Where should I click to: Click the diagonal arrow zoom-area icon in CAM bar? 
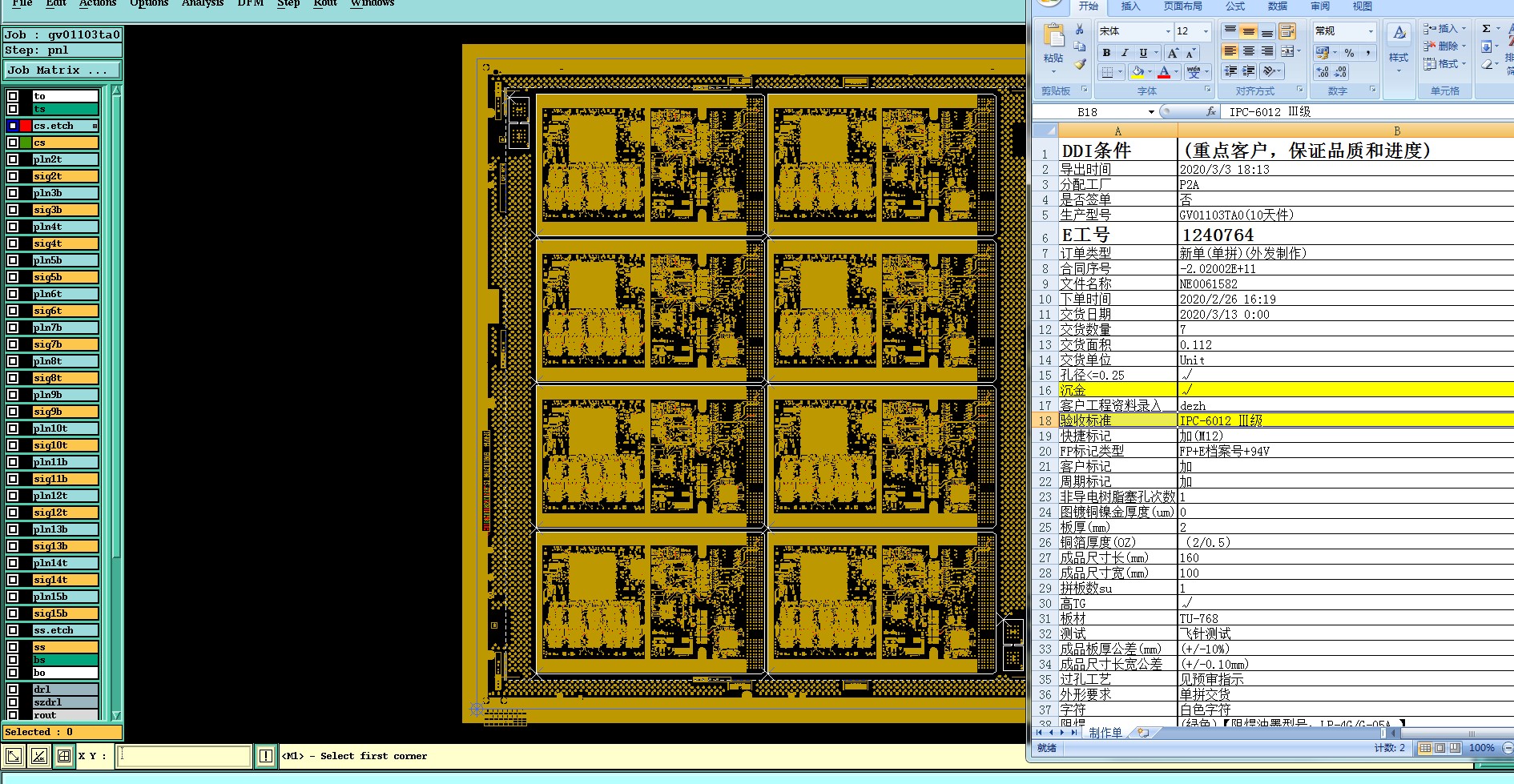(x=14, y=756)
